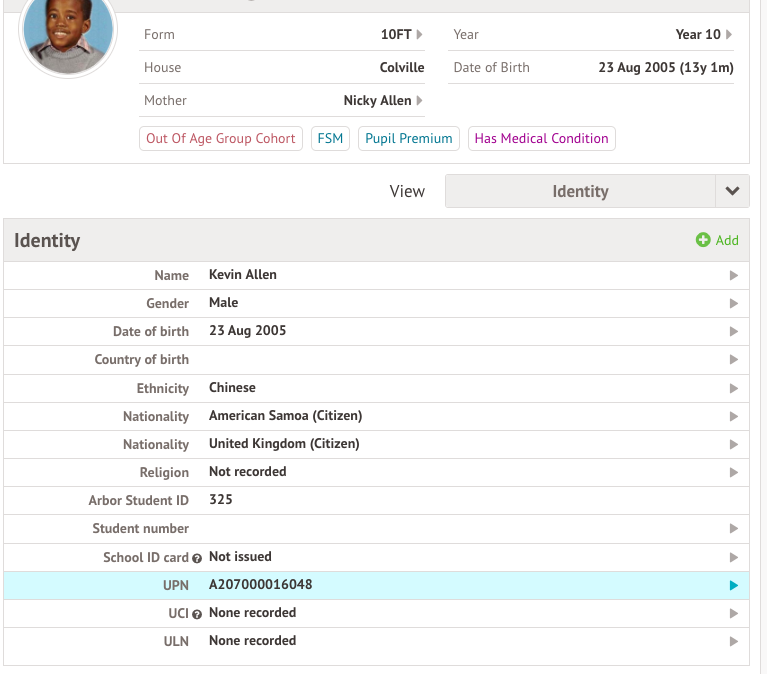Image resolution: width=767 pixels, height=674 pixels.
Task: Click the UCI help question icon
Action: tap(197, 614)
